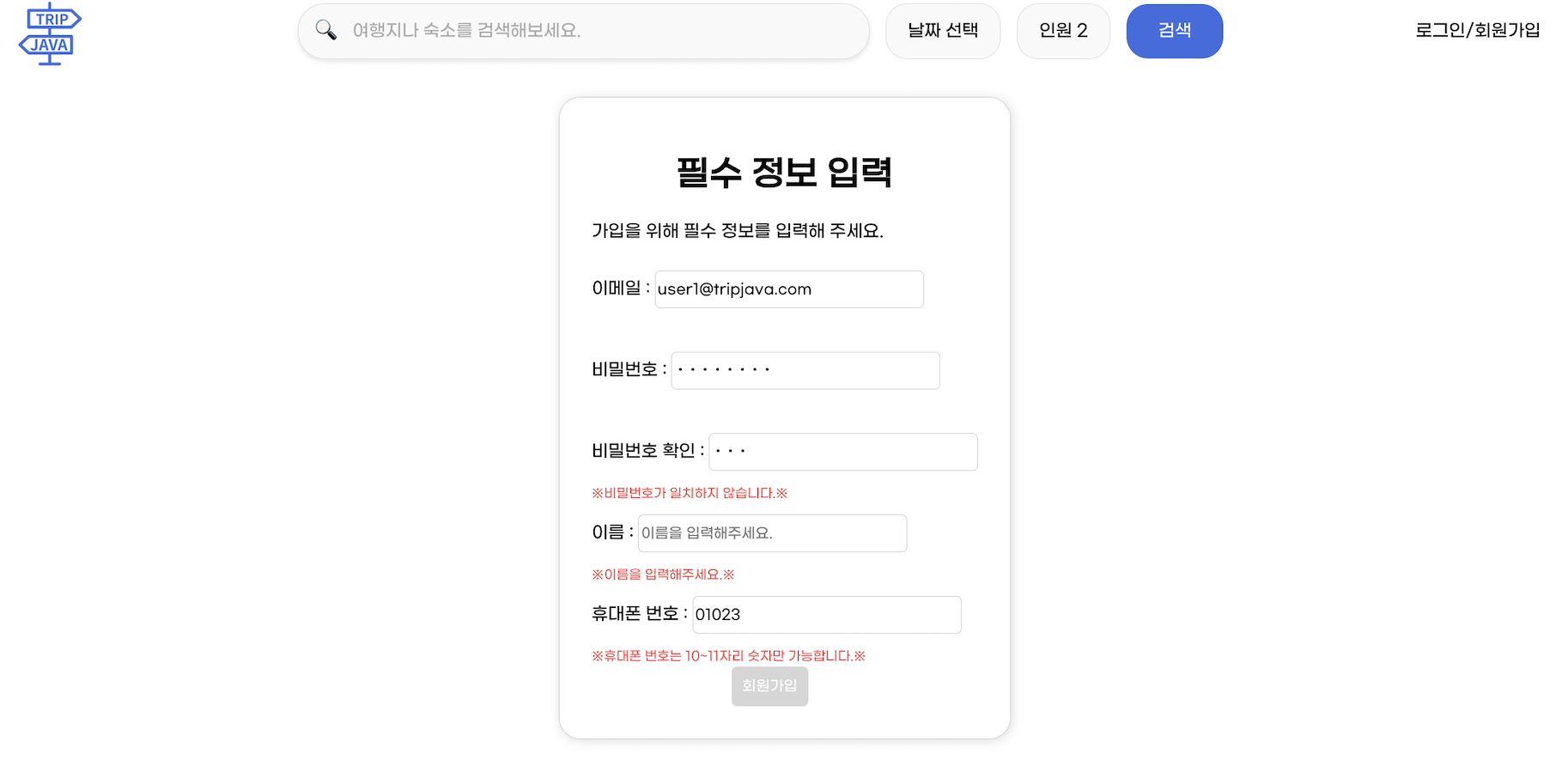Click the TRIP JAVA signpost logo
Image resolution: width=1568 pixels, height=766 pixels.
(50, 33)
